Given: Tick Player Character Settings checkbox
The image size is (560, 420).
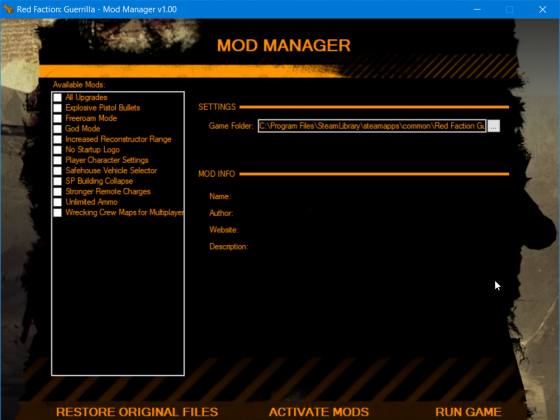Looking at the screenshot, I should 58,160.
